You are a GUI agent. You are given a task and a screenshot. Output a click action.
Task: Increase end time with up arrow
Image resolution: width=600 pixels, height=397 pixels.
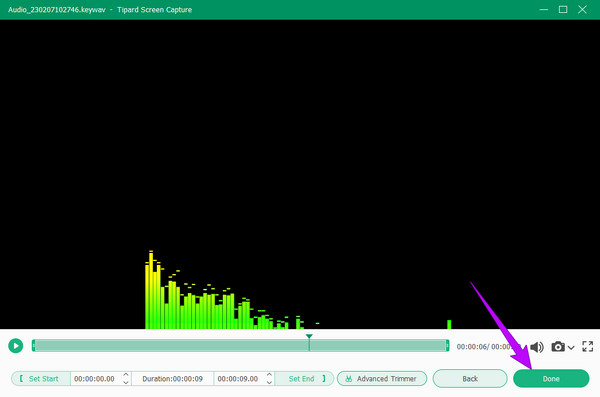pos(269,374)
